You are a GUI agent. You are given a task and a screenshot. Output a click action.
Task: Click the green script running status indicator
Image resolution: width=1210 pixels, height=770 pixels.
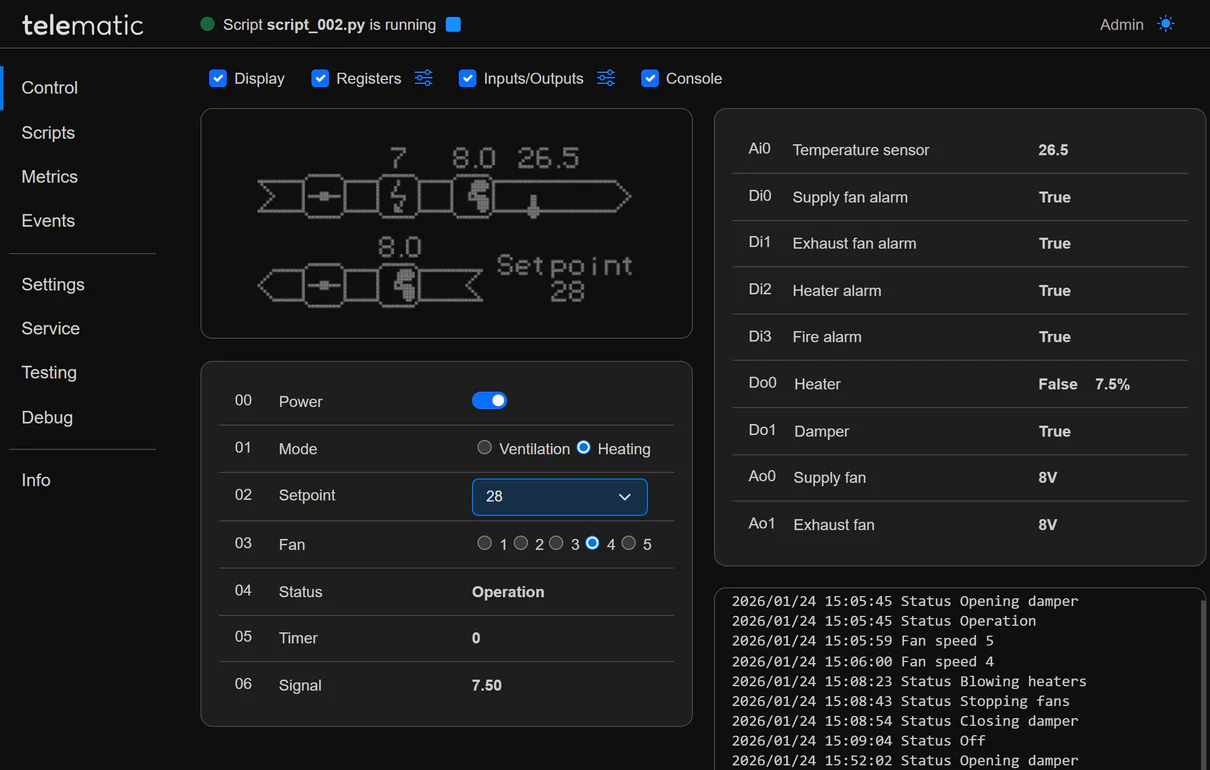point(208,25)
